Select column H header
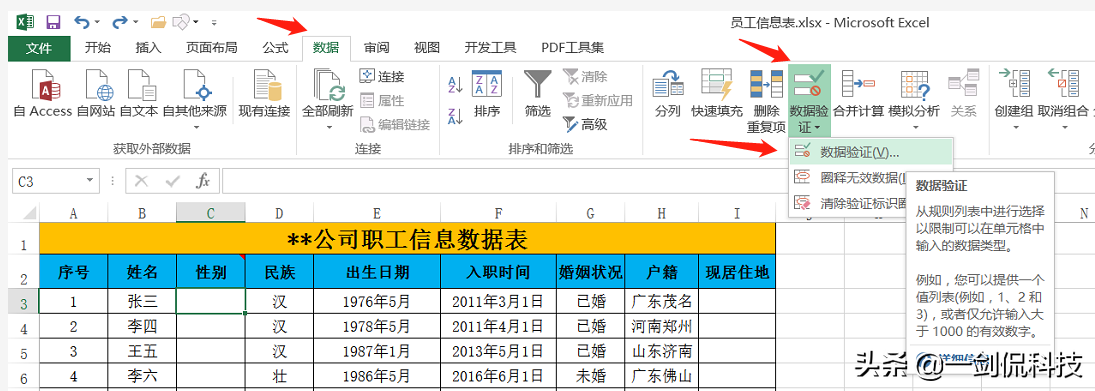The image size is (1095, 391). point(662,213)
